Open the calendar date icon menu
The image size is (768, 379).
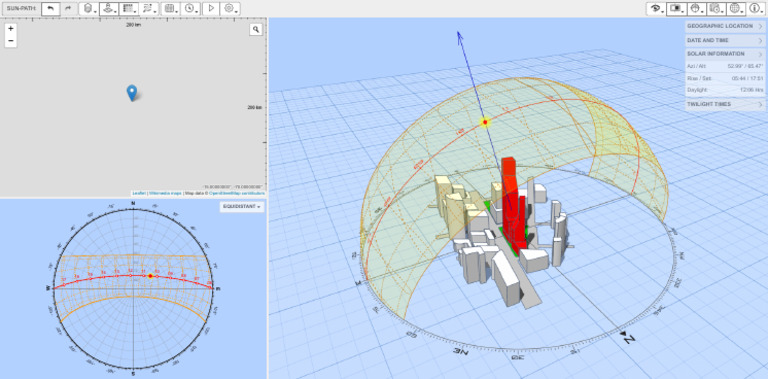[717, 8]
